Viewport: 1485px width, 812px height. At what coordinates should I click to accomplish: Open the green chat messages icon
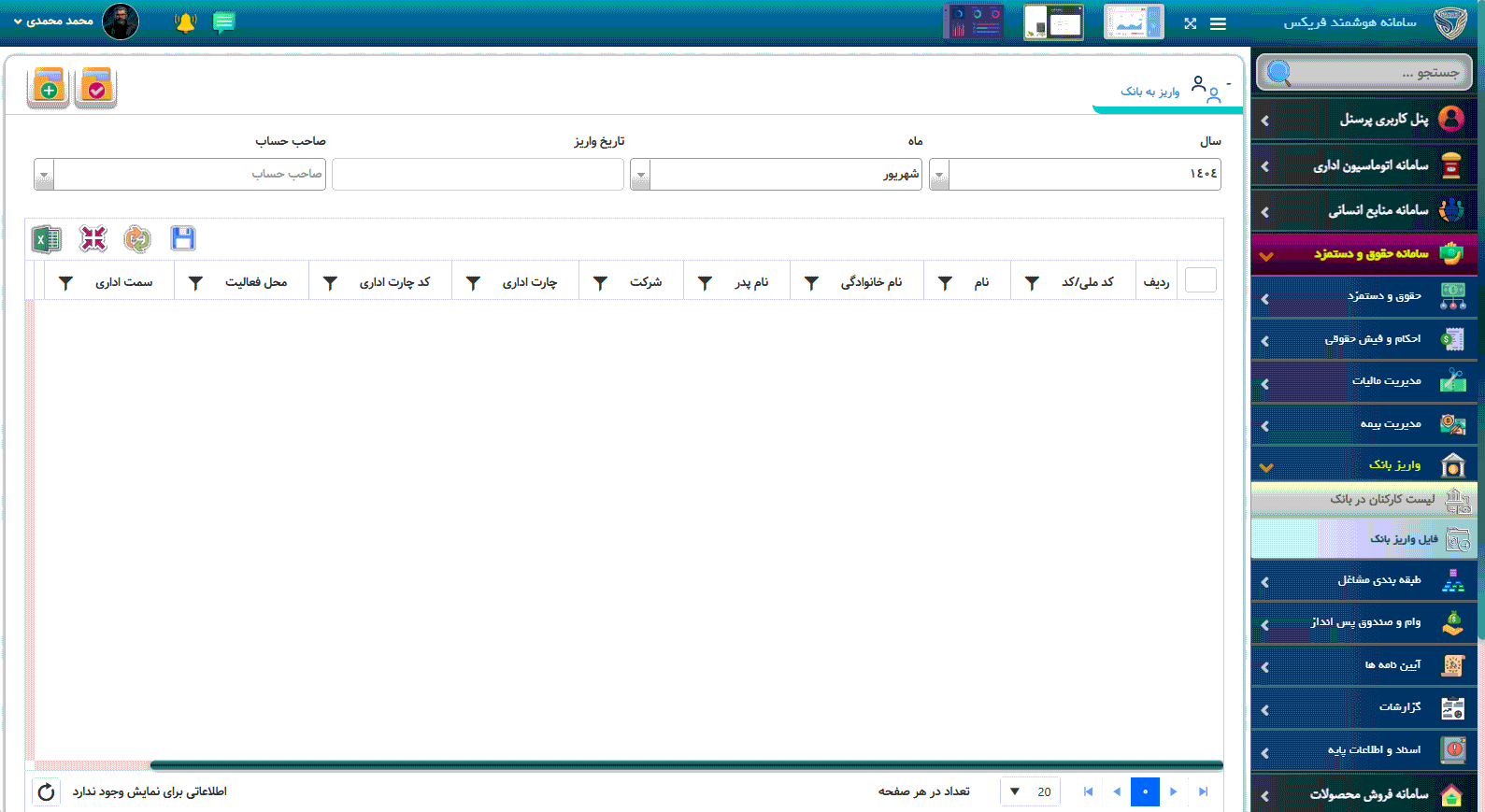(224, 22)
